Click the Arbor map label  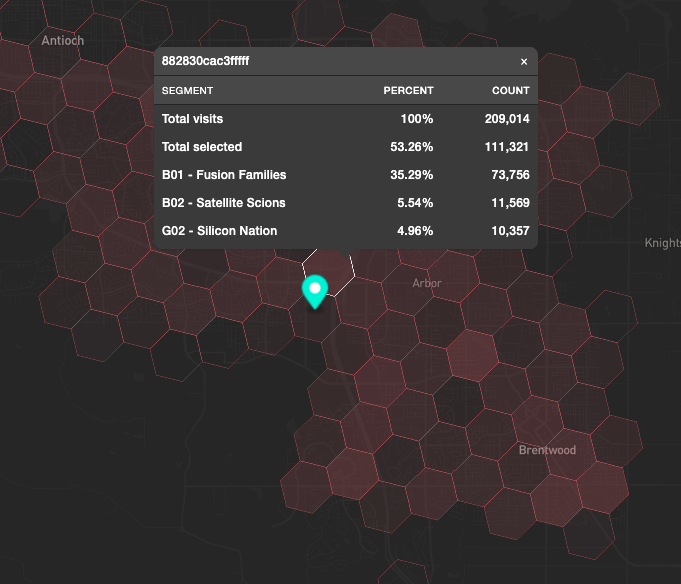tap(427, 283)
